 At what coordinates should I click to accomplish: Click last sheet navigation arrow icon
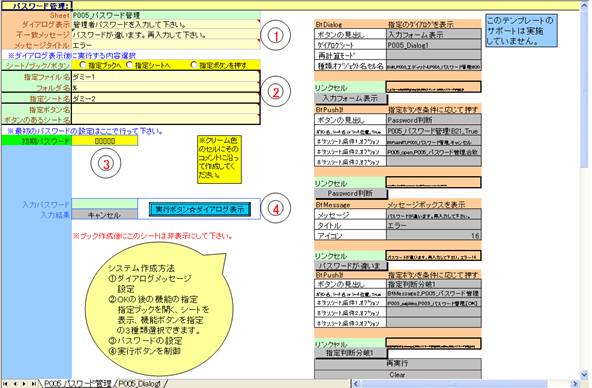click(34, 383)
